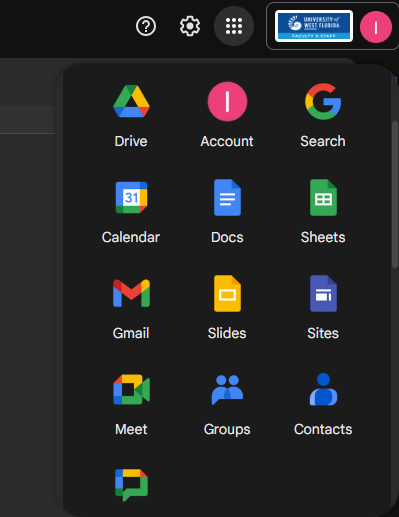Open Google Slides
The height and width of the screenshot is (517, 399).
(227, 307)
